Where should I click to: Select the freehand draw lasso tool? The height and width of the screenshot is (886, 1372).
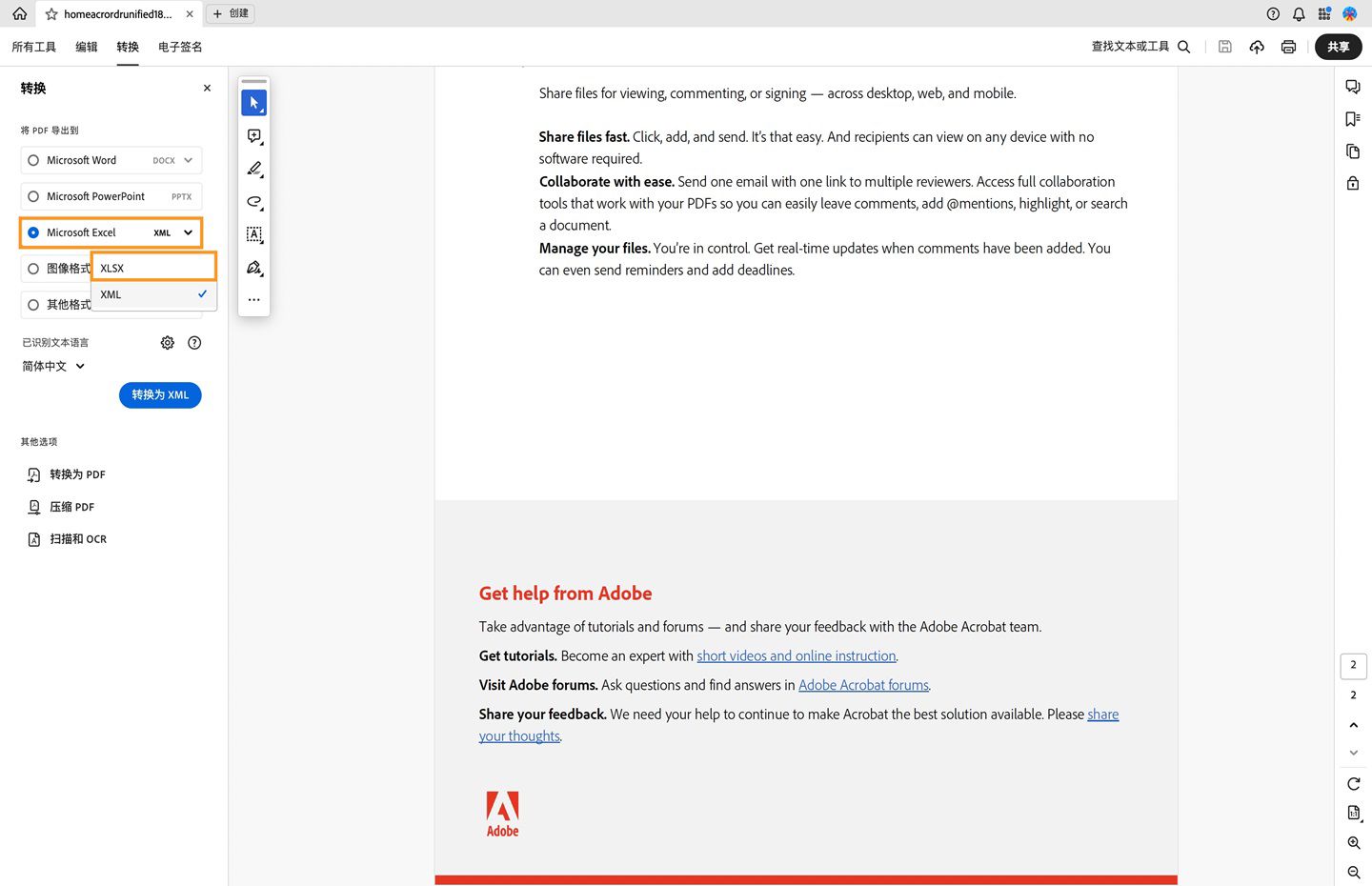tap(254, 202)
